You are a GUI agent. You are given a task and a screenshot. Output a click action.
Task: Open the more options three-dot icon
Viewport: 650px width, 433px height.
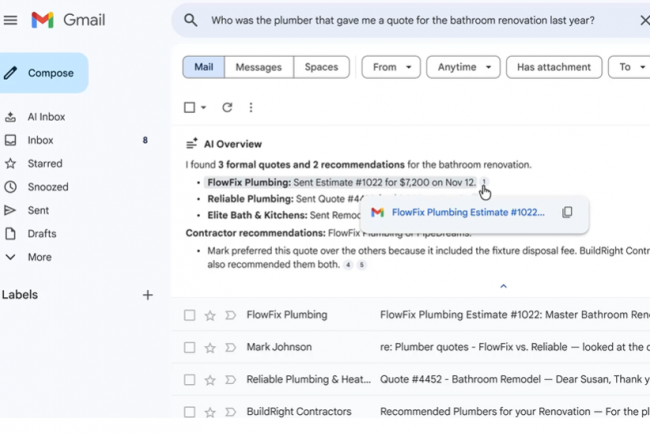[x=251, y=107]
